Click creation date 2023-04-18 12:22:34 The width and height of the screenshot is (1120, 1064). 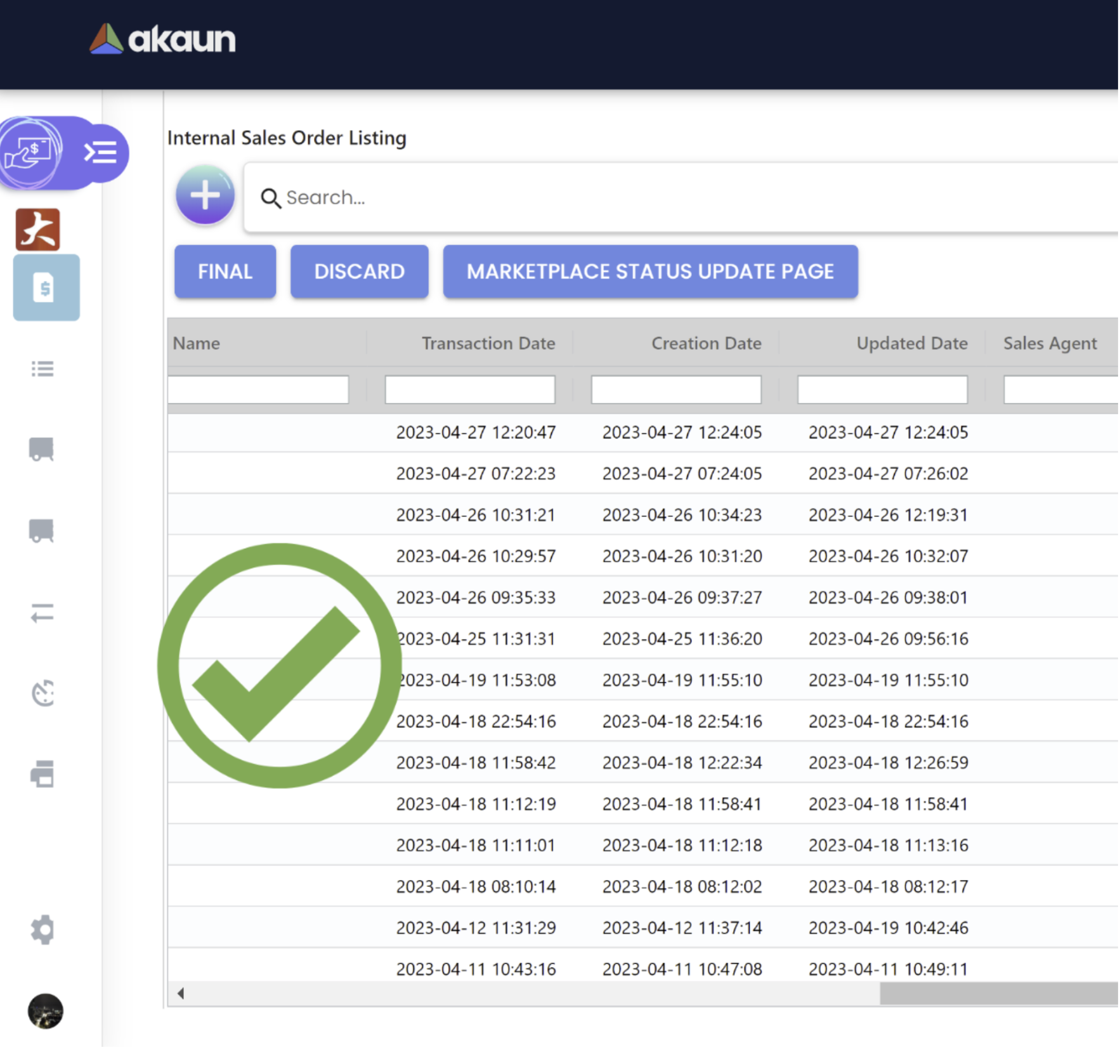tap(682, 762)
